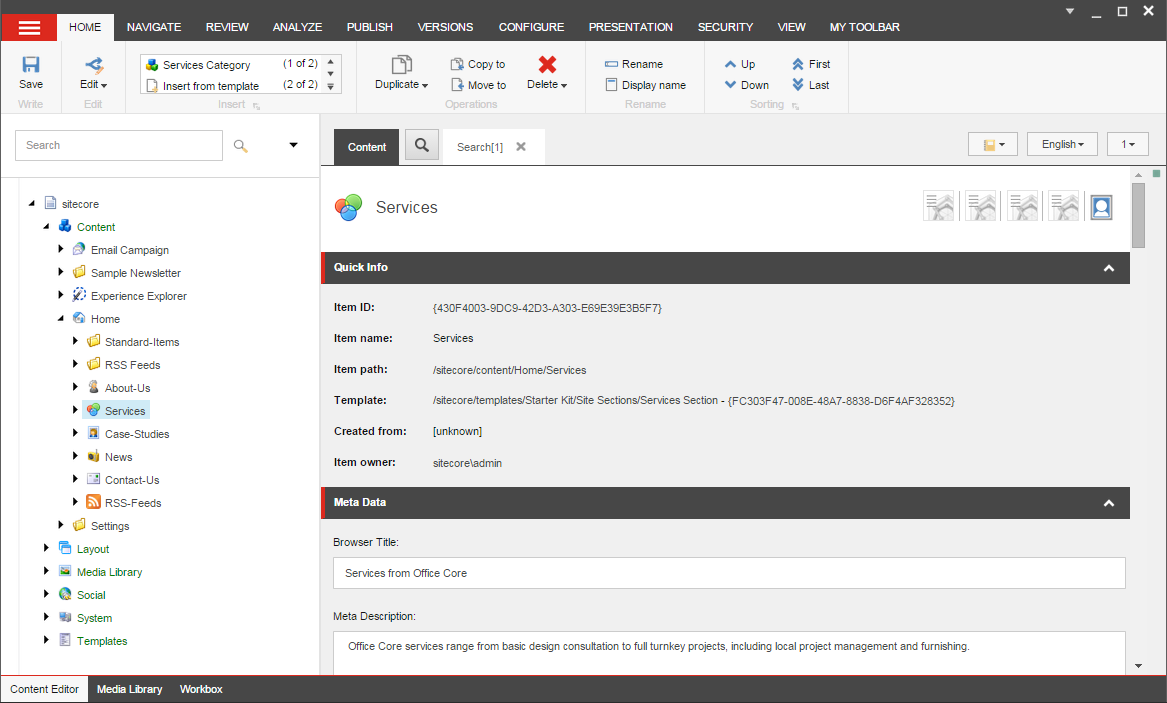The image size is (1167, 703).
Task: Open the SECURITY ribbon tab
Action: (x=725, y=27)
